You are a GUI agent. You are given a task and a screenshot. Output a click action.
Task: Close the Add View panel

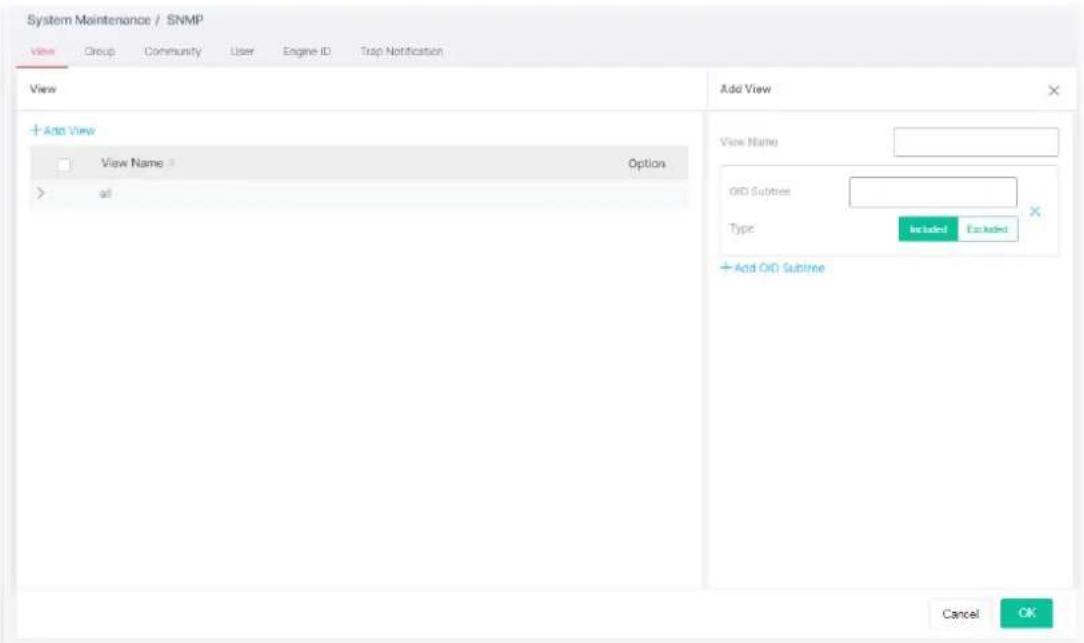pos(1054,91)
